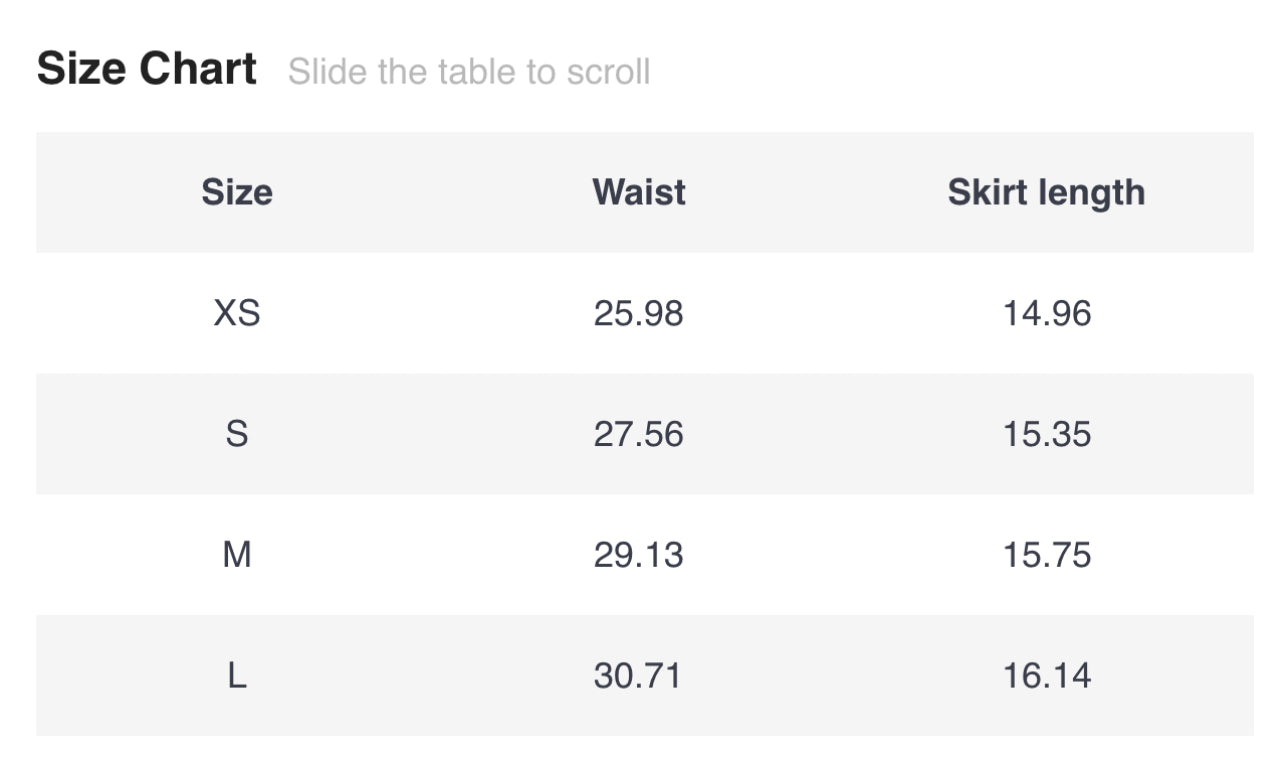Viewport: 1284px width, 760px height.
Task: Click the word 'length' in the header
Action: 1092,193
